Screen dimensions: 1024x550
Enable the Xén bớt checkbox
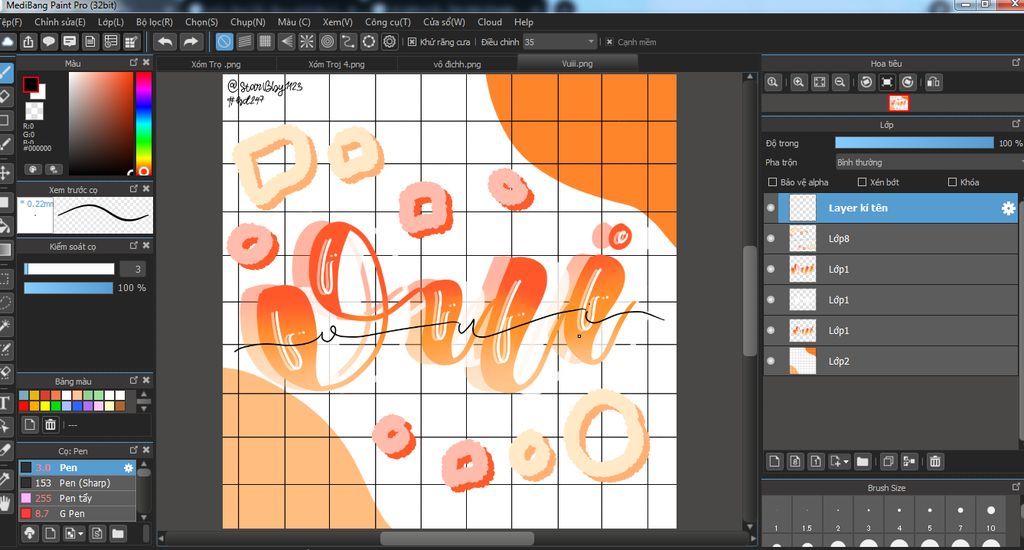pos(862,182)
